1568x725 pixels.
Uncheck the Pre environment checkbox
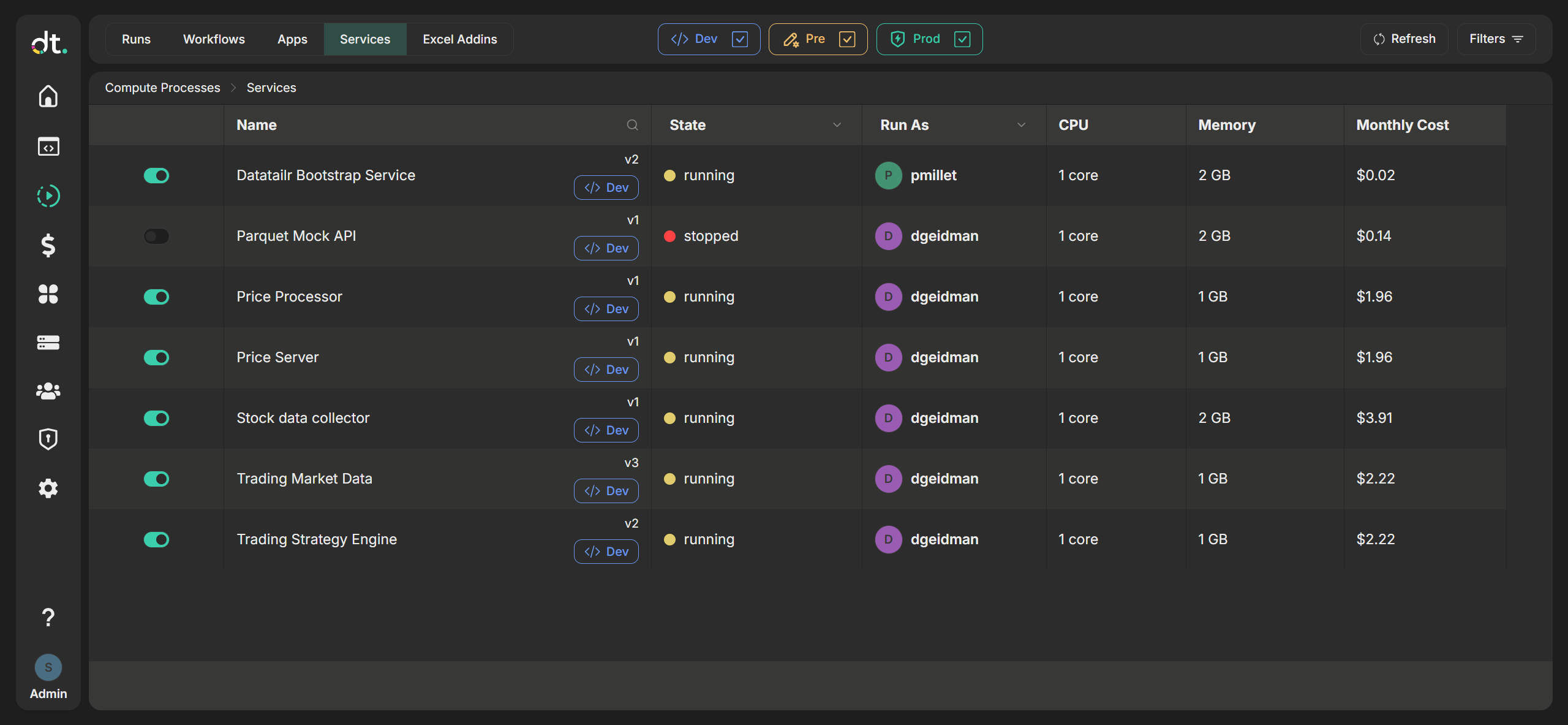click(x=847, y=39)
